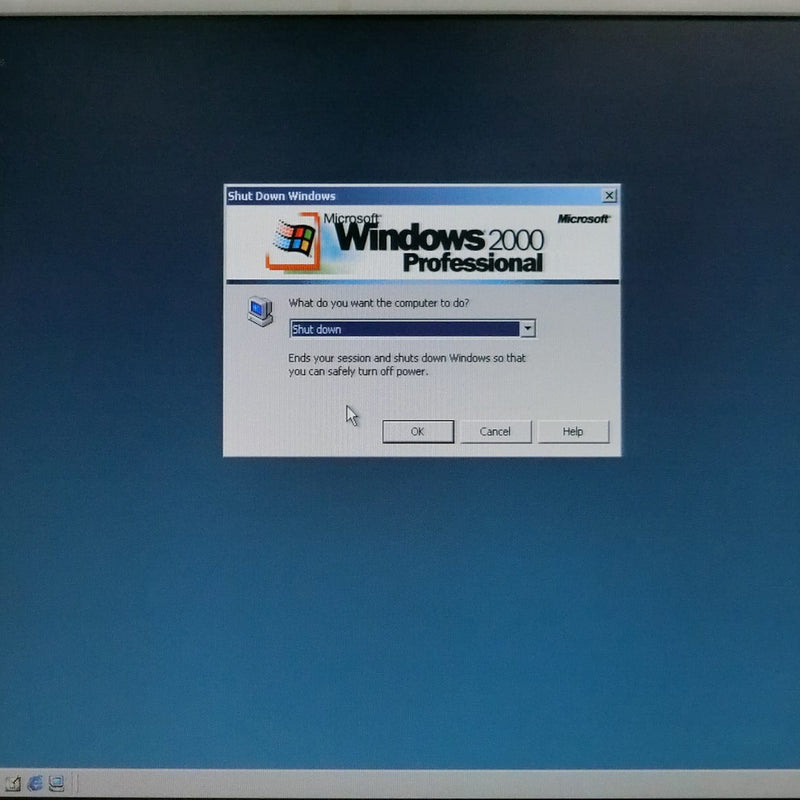This screenshot has height=800, width=800.
Task: Click the 'Professional' text in banner
Action: pos(472,264)
